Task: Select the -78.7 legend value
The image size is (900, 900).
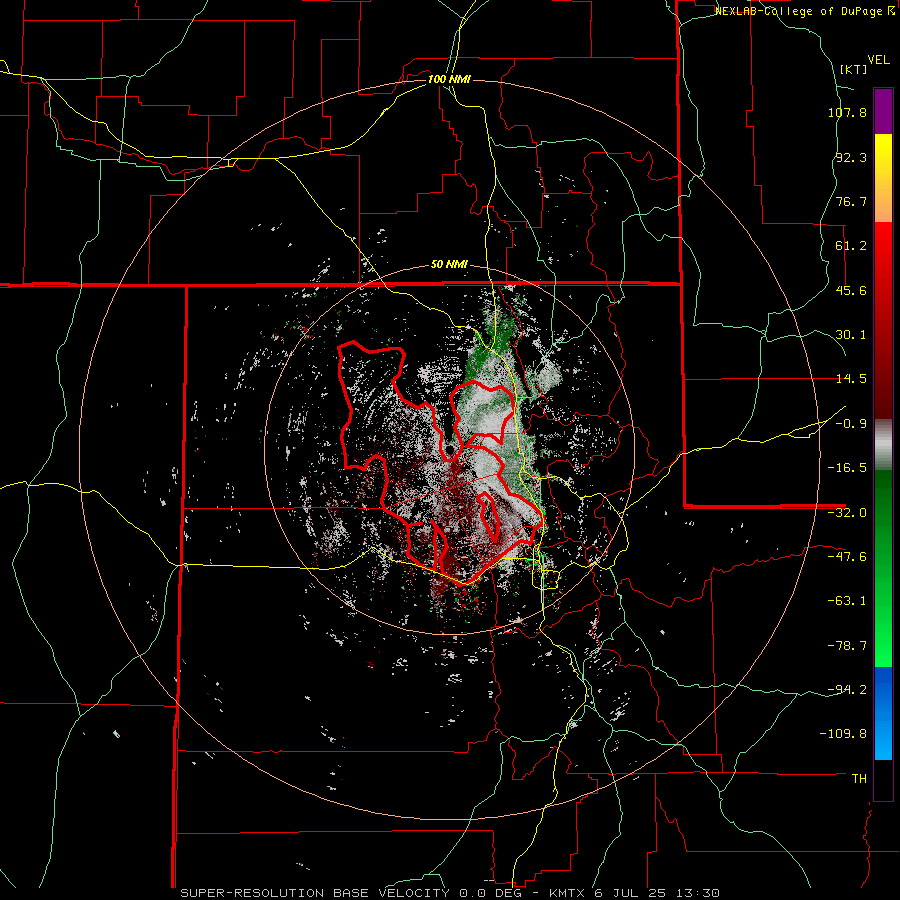Action: [847, 646]
